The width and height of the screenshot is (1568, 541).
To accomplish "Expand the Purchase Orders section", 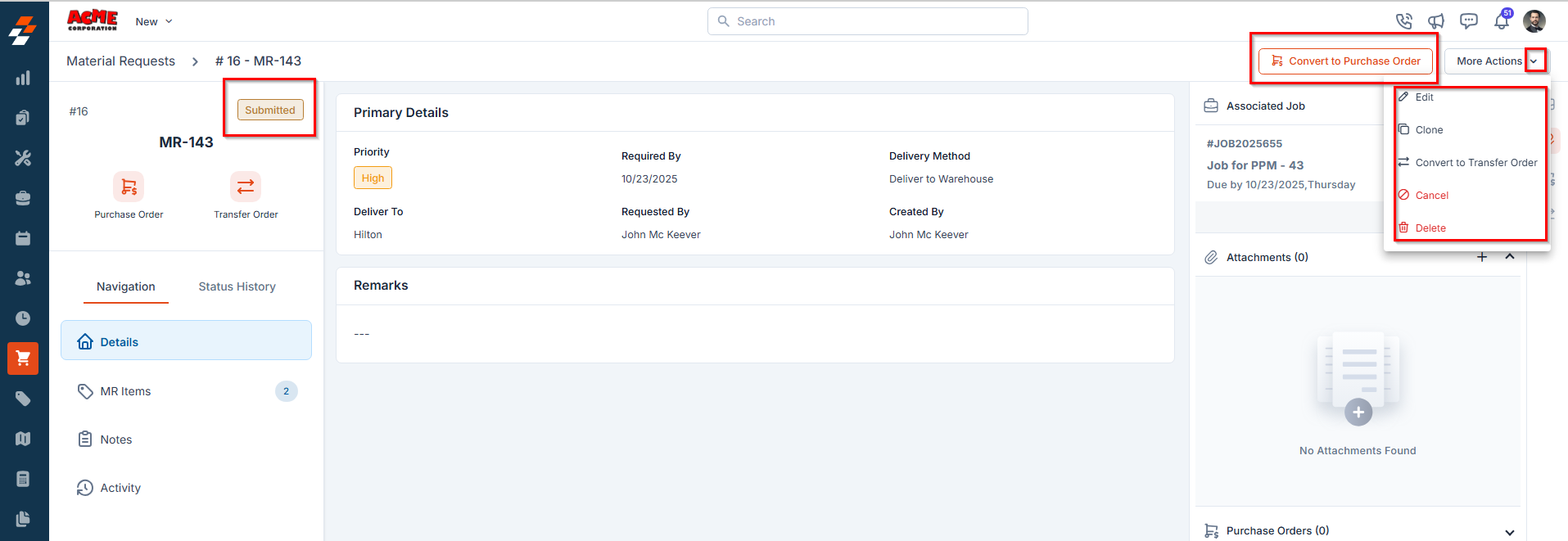I will [1510, 532].
